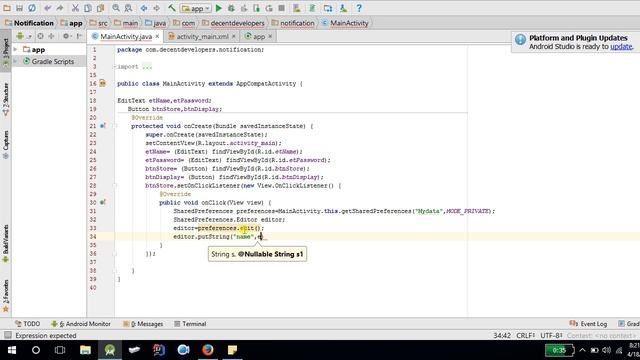Click the Save All toolbar icon

coord(19,8)
